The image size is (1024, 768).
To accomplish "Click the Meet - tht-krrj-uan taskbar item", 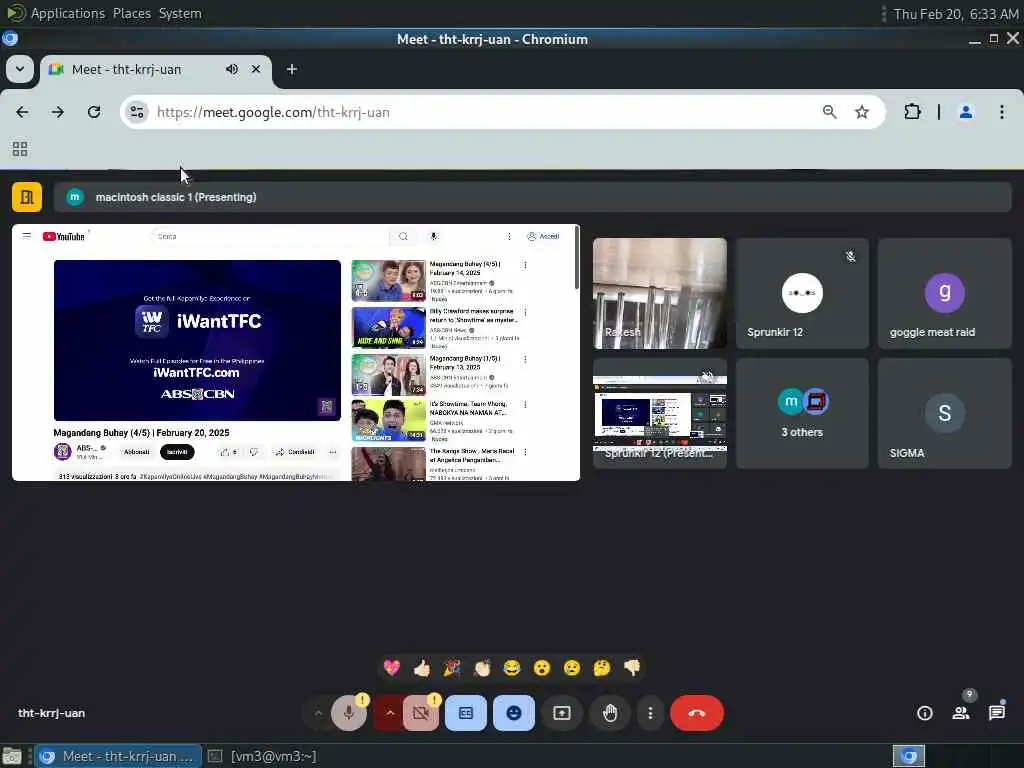I will click(x=118, y=756).
